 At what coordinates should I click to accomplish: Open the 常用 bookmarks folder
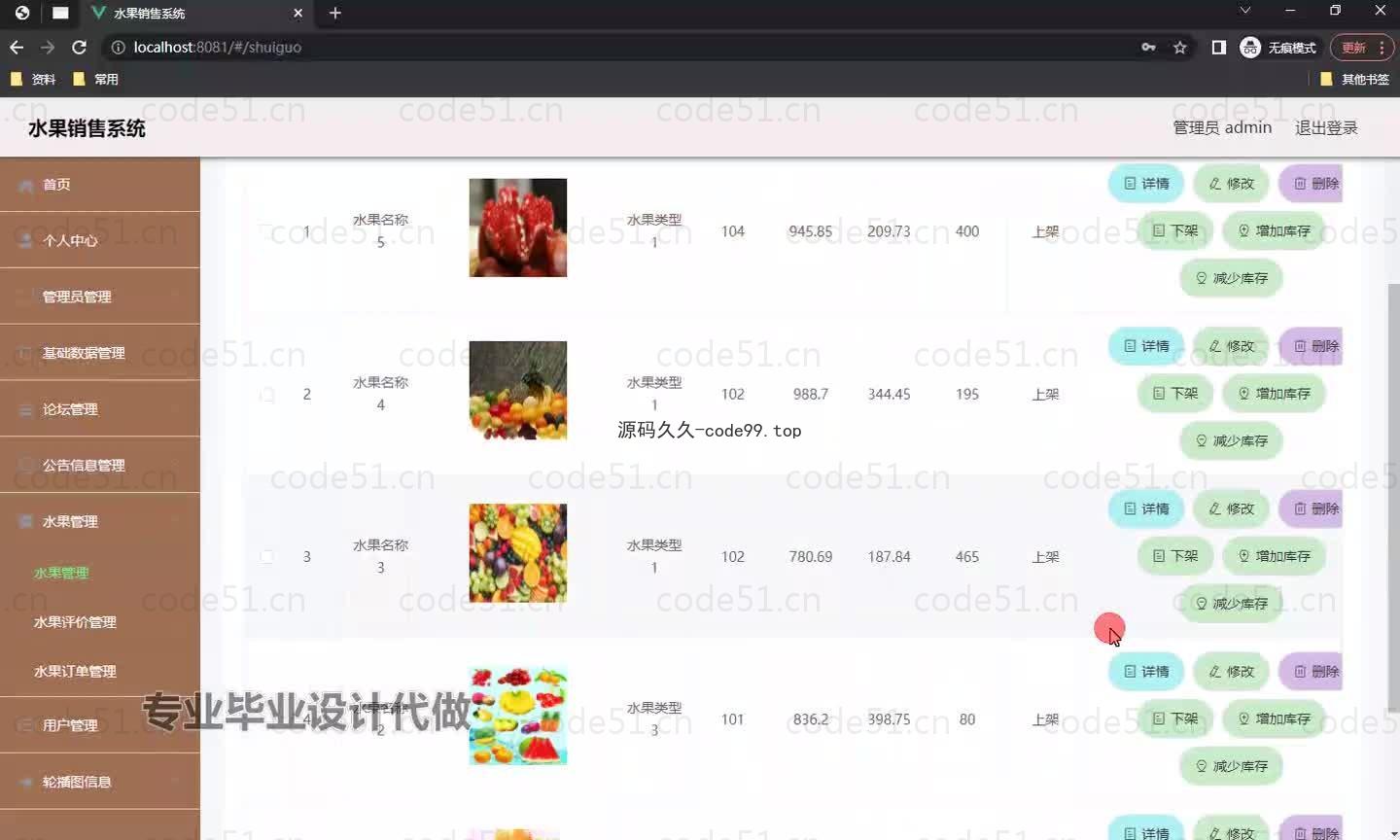point(95,79)
